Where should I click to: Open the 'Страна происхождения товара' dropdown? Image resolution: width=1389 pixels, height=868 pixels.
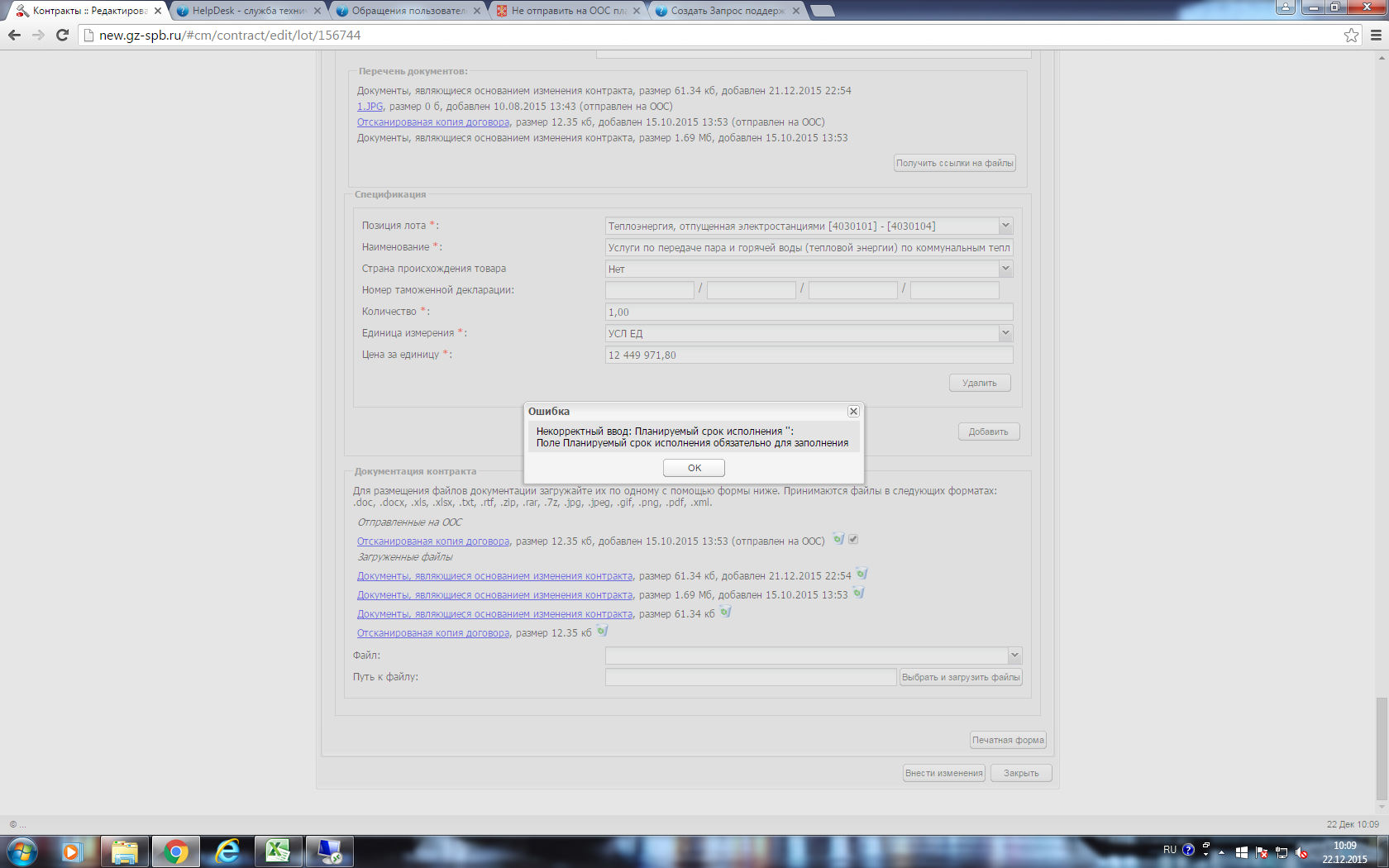pyautogui.click(x=1005, y=268)
